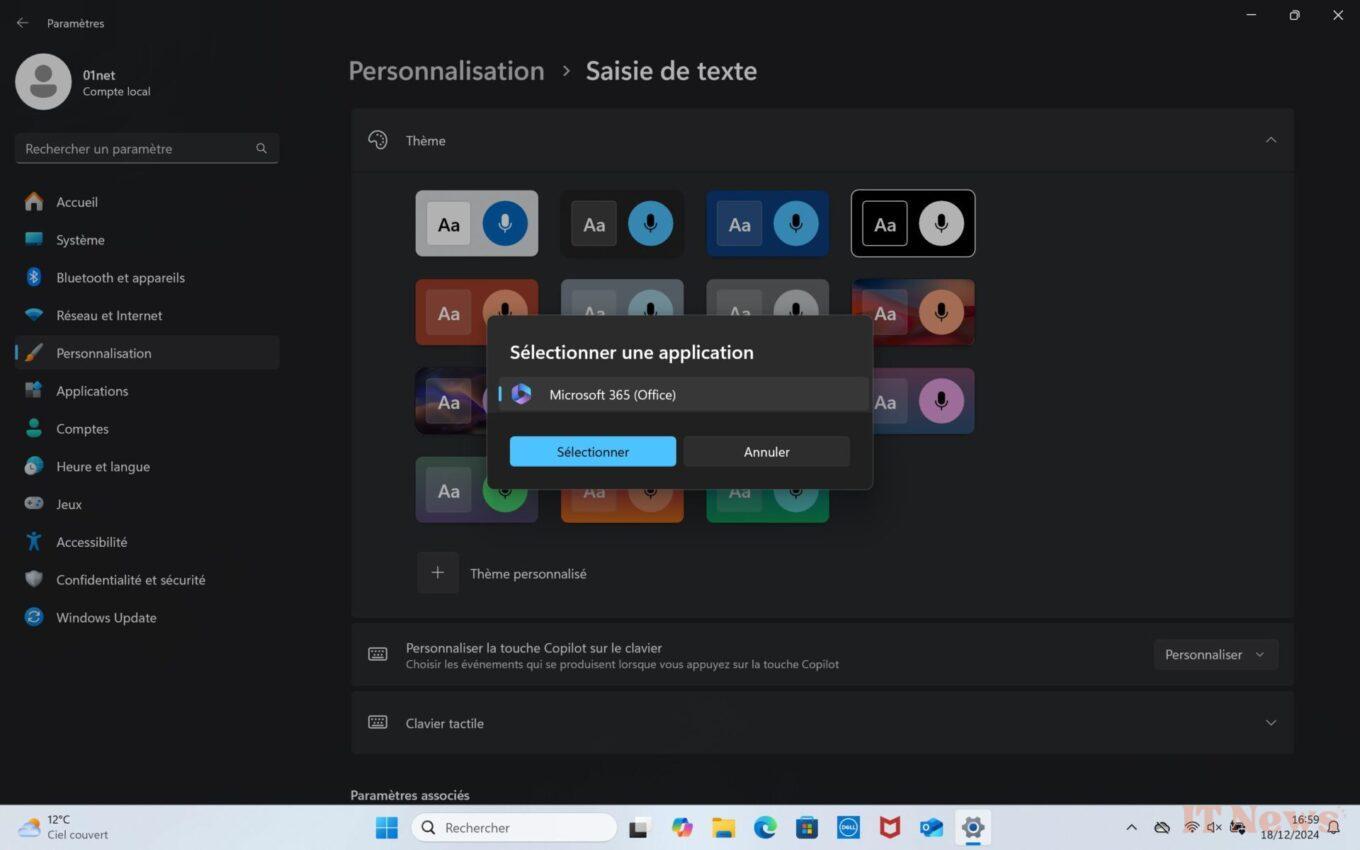Screen dimensions: 1360x850
Task: Open Système settings from the sidebar
Action: point(79,240)
